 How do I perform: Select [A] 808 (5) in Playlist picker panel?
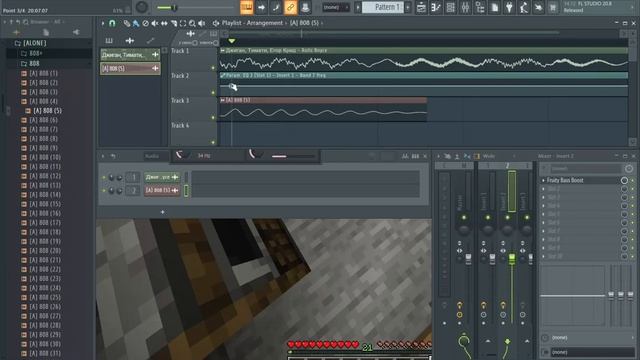click(130, 68)
